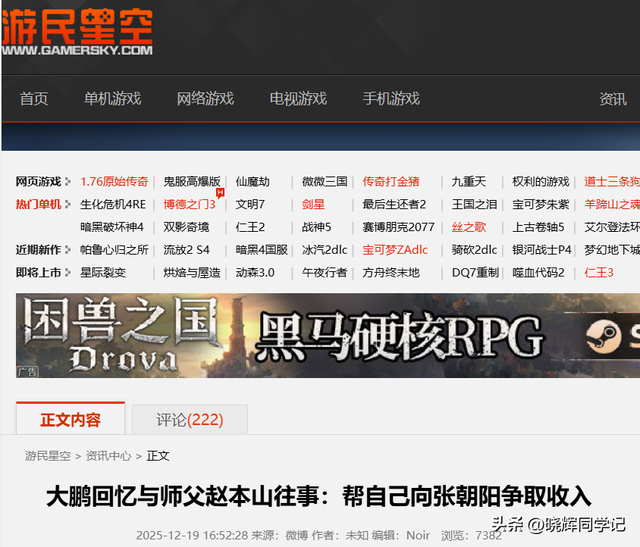Click the arrow icon next to 热门单机

coord(68,205)
